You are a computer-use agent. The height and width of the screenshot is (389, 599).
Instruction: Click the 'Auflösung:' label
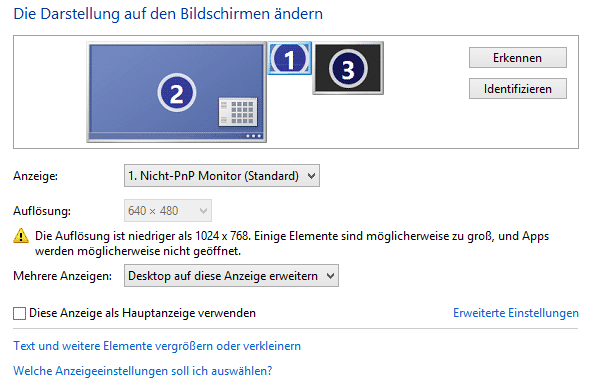(42, 211)
